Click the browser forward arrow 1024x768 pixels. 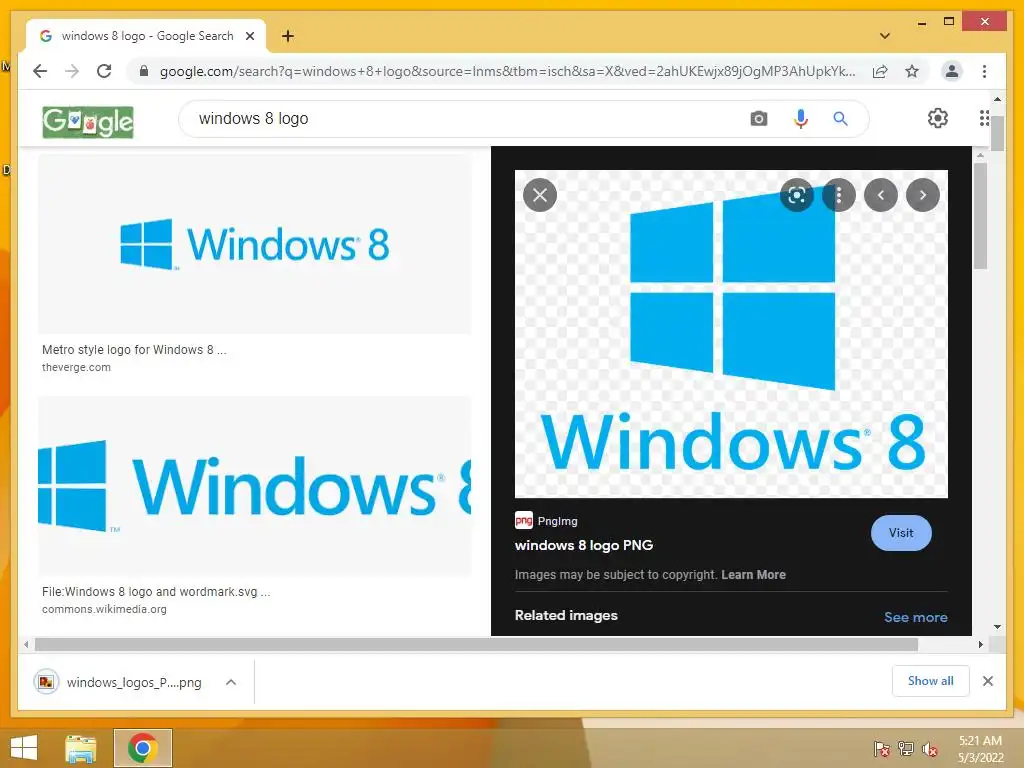72,71
